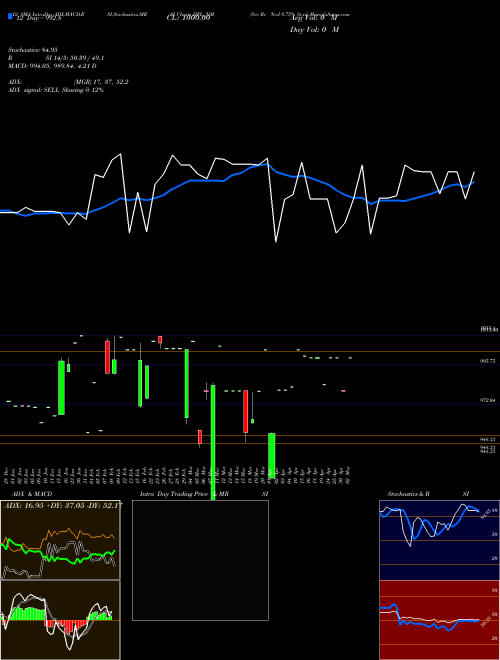This screenshot has width=500, height=660.
Task: Select the RSI 14/5 values line
Action: 56,58
